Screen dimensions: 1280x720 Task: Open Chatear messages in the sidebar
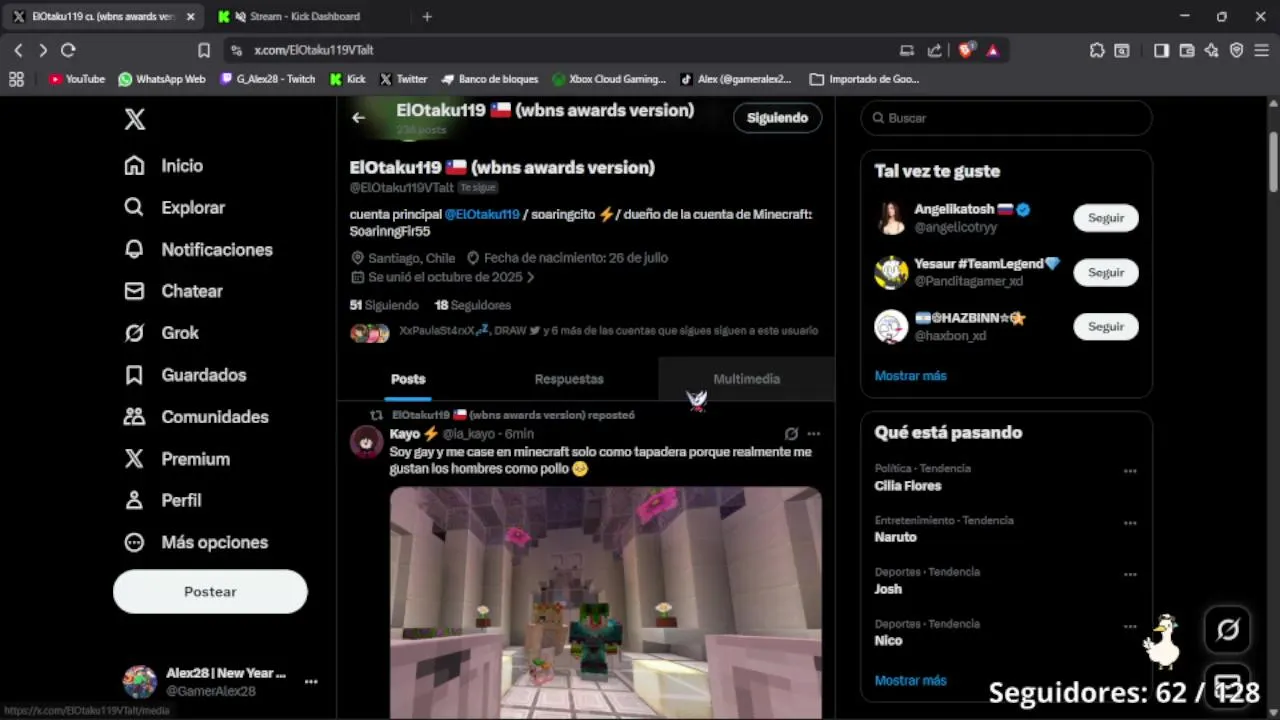click(173, 291)
